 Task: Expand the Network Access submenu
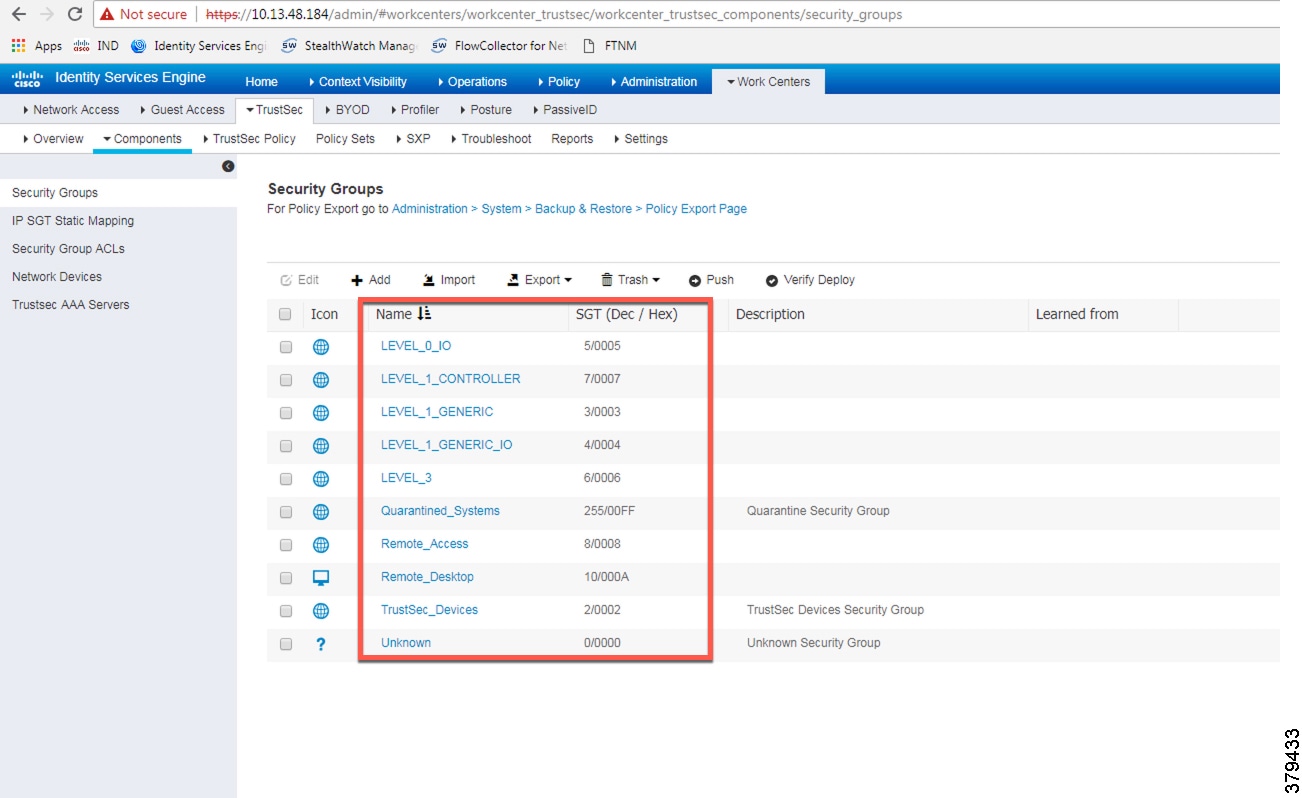pyautogui.click(x=70, y=110)
